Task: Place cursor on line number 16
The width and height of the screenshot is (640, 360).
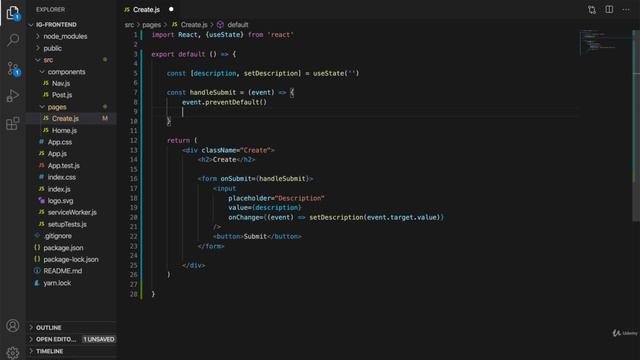Action: 133,179
